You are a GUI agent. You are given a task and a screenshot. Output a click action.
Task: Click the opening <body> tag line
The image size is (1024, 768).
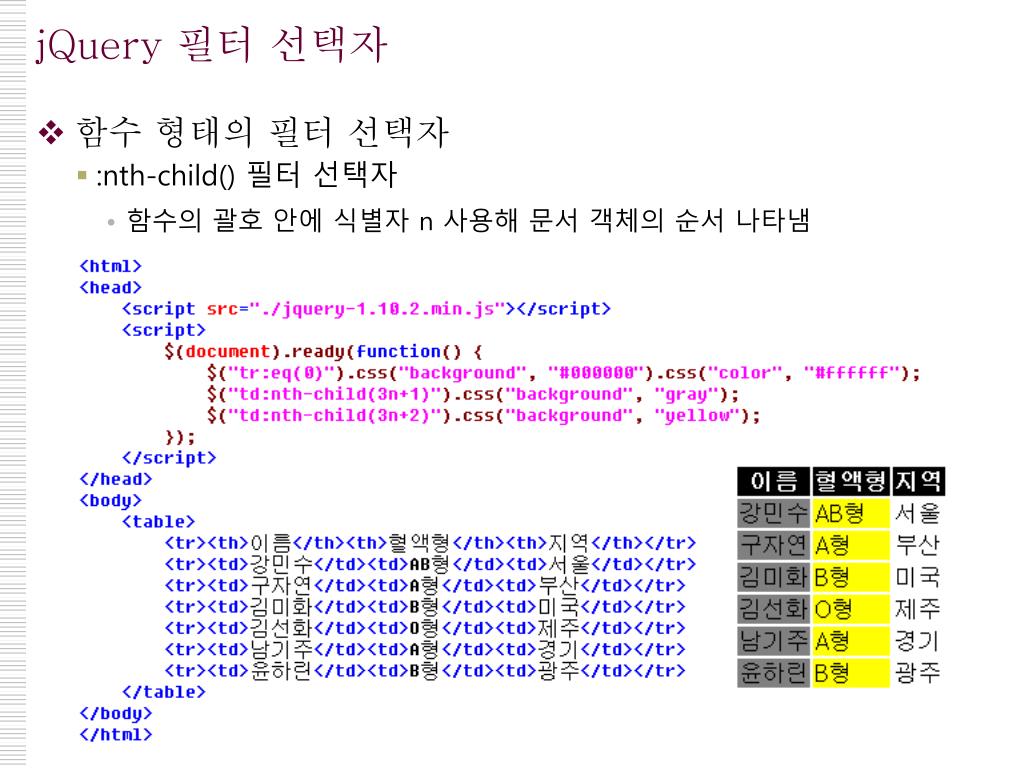click(110, 501)
